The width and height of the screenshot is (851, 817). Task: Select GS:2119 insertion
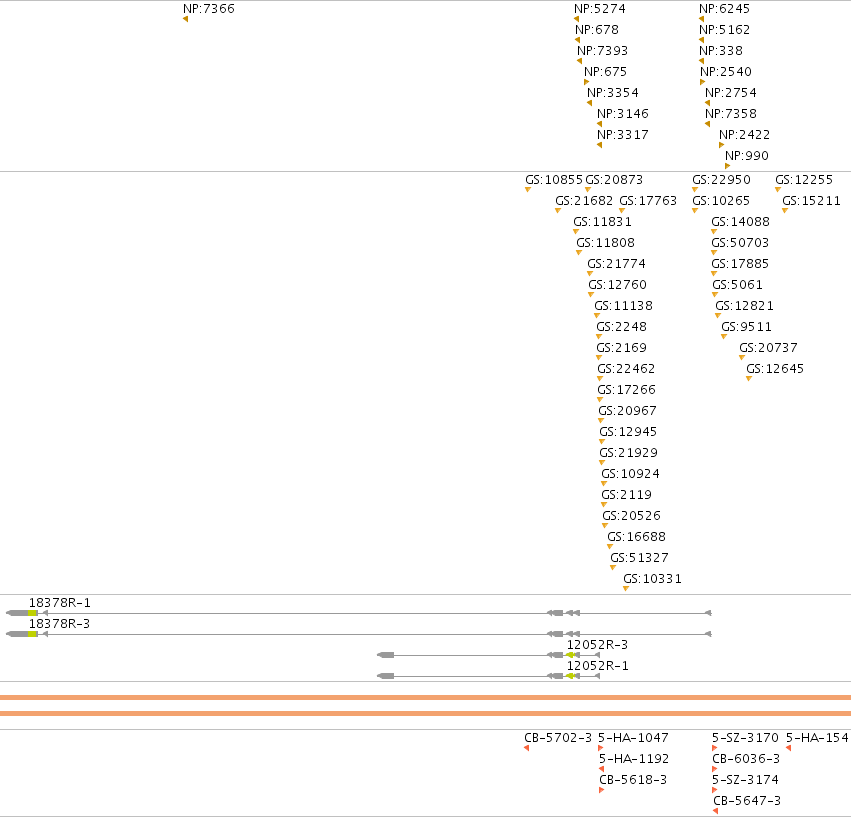[x=626, y=495]
